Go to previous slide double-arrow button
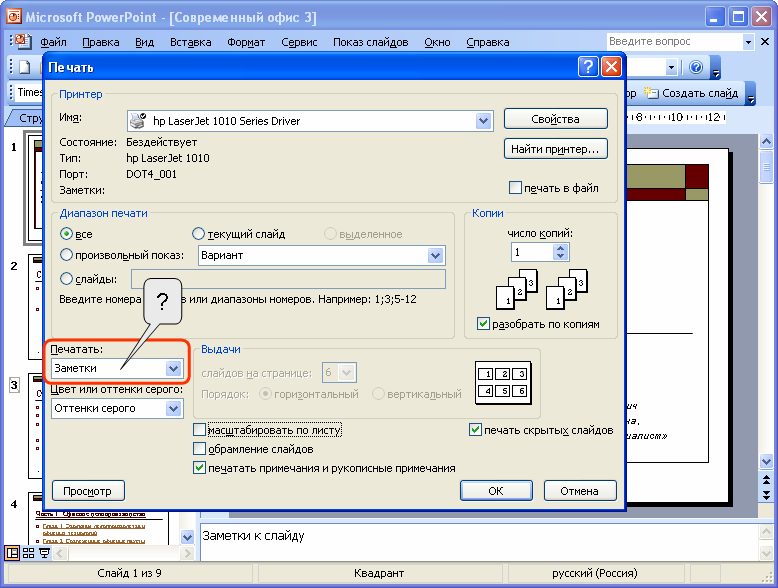The height and width of the screenshot is (588, 778). tap(766, 480)
